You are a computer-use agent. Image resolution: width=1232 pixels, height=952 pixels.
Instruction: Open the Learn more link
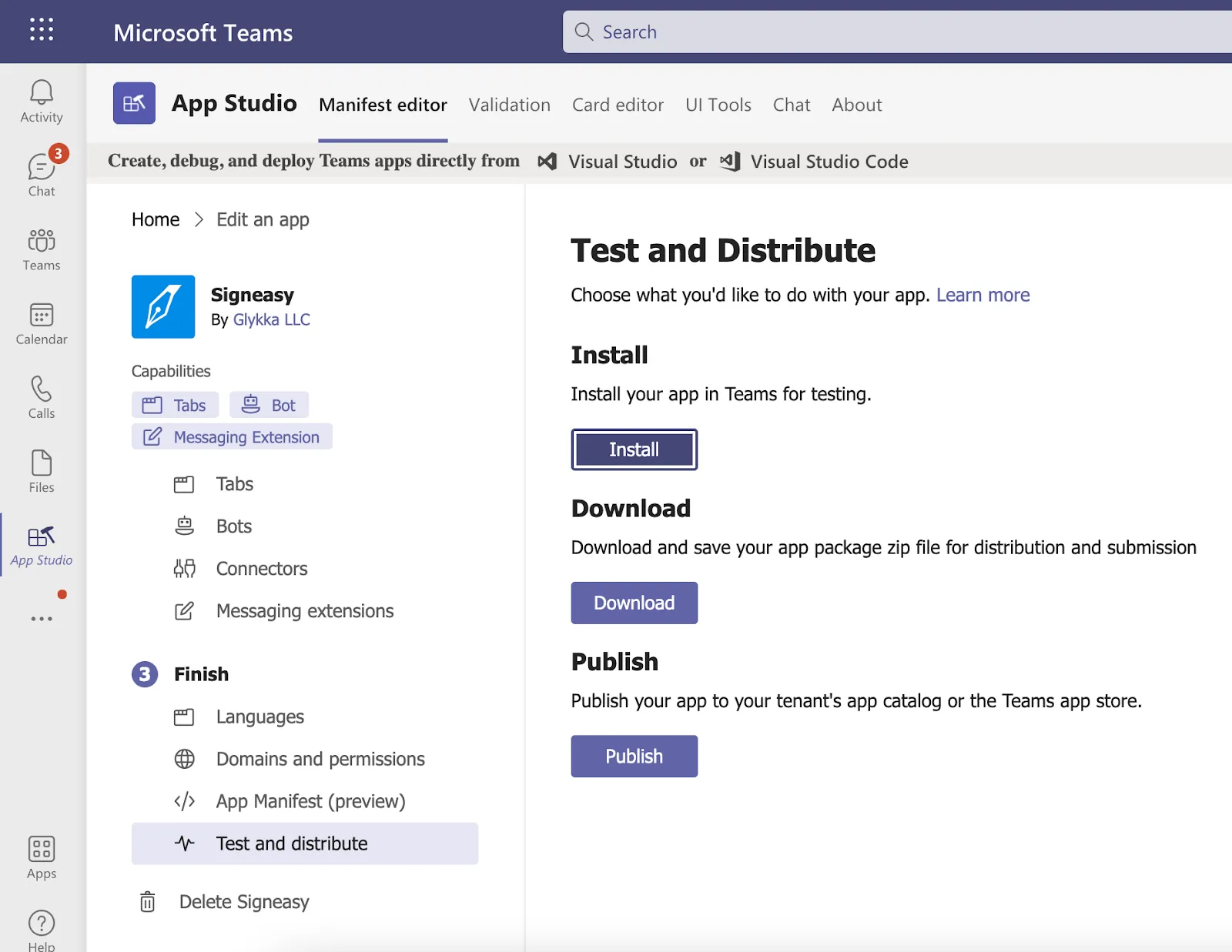pyautogui.click(x=983, y=295)
